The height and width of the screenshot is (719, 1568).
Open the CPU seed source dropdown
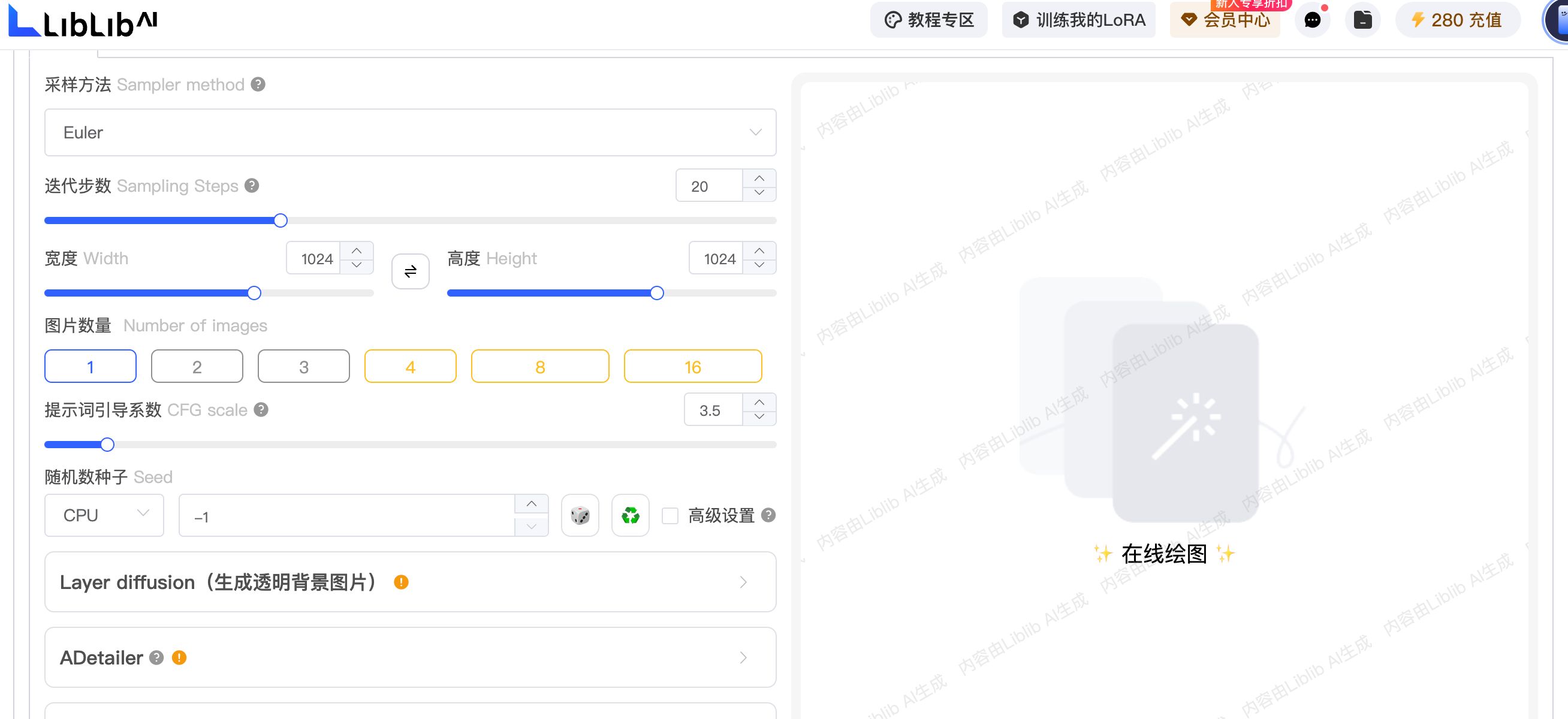coord(104,515)
